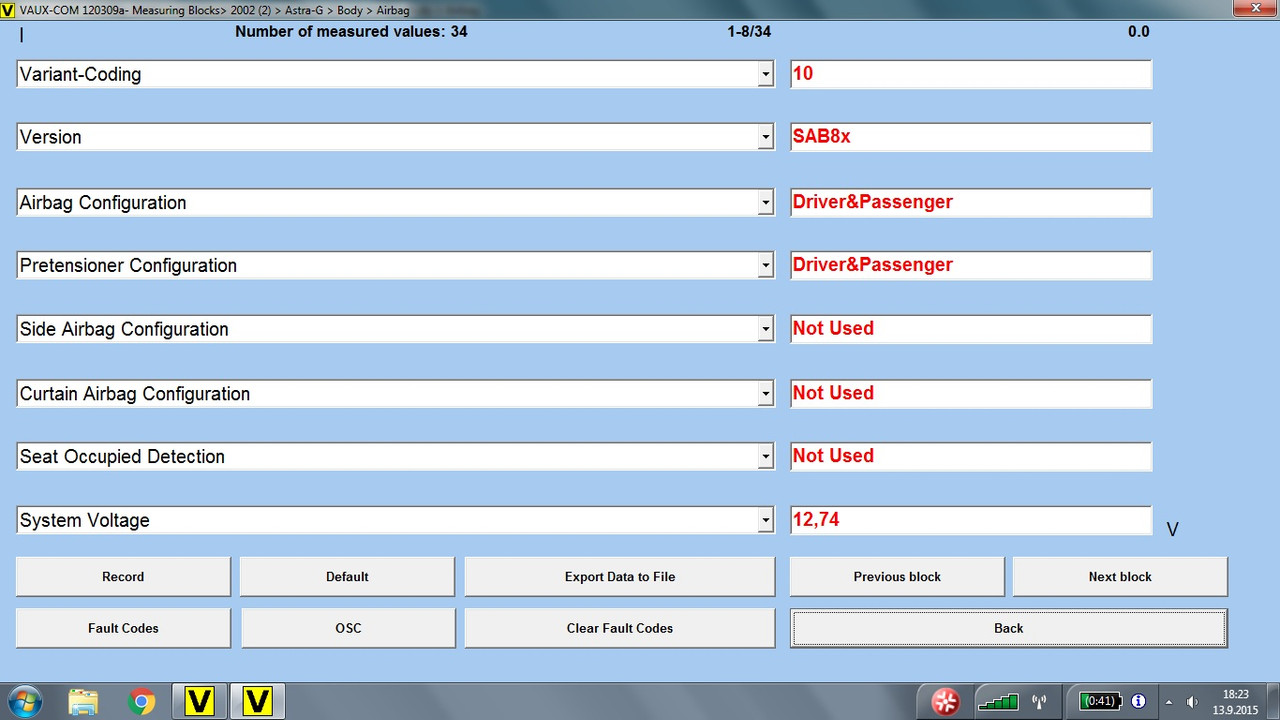Click the V unit label
The width and height of the screenshot is (1280, 720).
click(x=1173, y=529)
